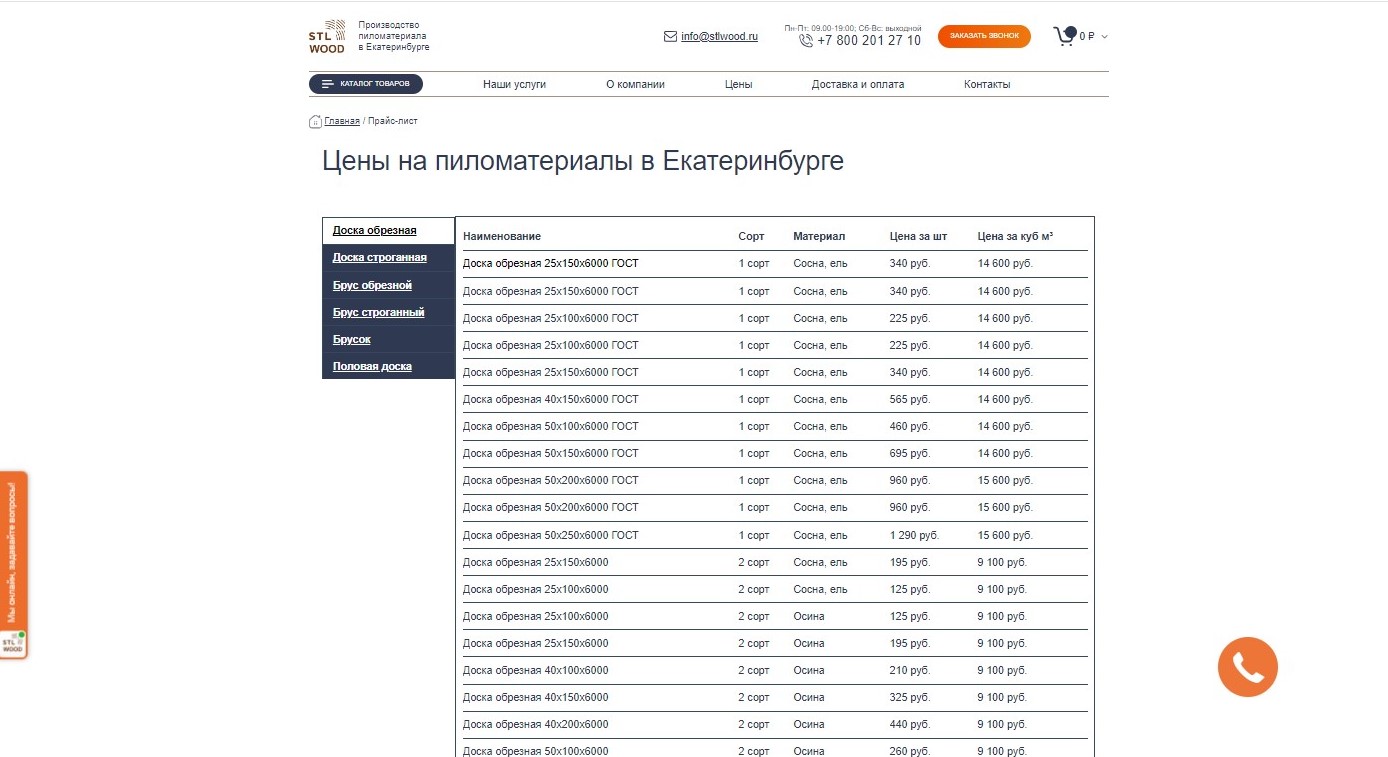Select row Доска обрезная 50x250x6000 ГОСТ
This screenshot has height=757, width=1388.
click(775, 535)
